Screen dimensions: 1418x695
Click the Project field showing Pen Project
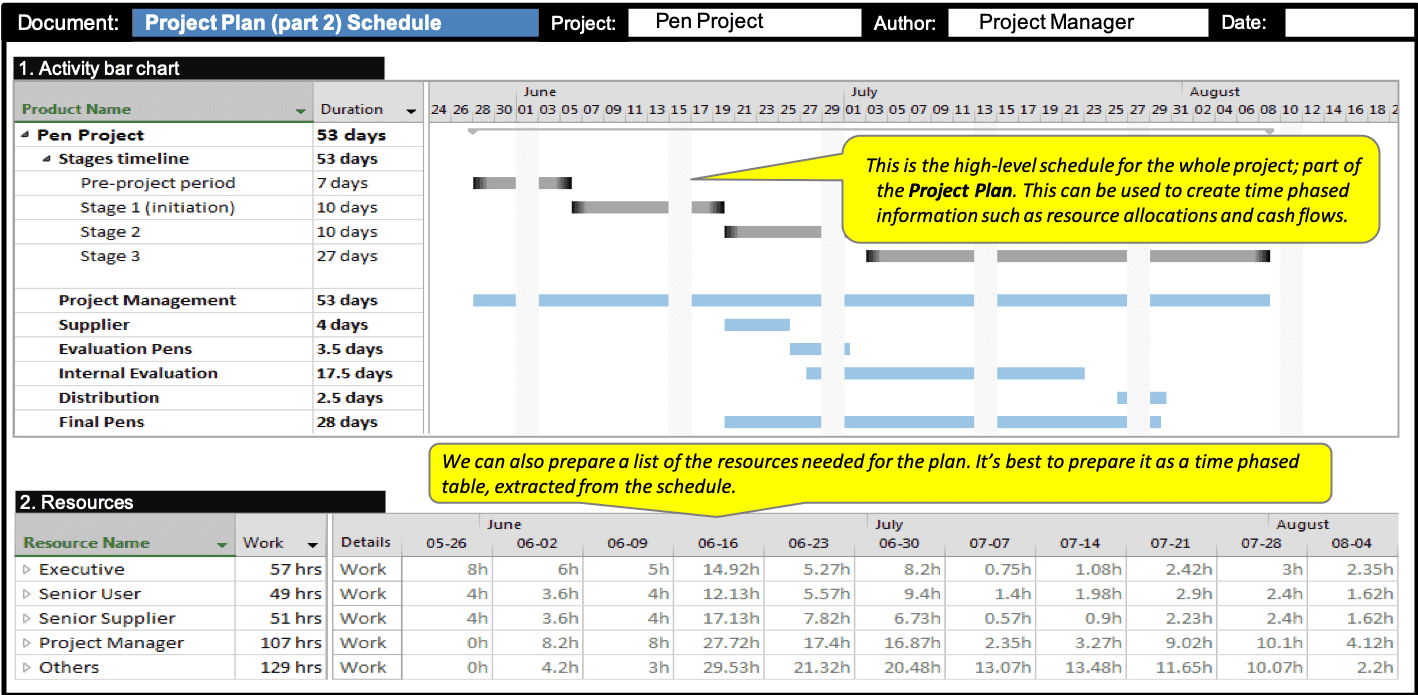[x=744, y=22]
